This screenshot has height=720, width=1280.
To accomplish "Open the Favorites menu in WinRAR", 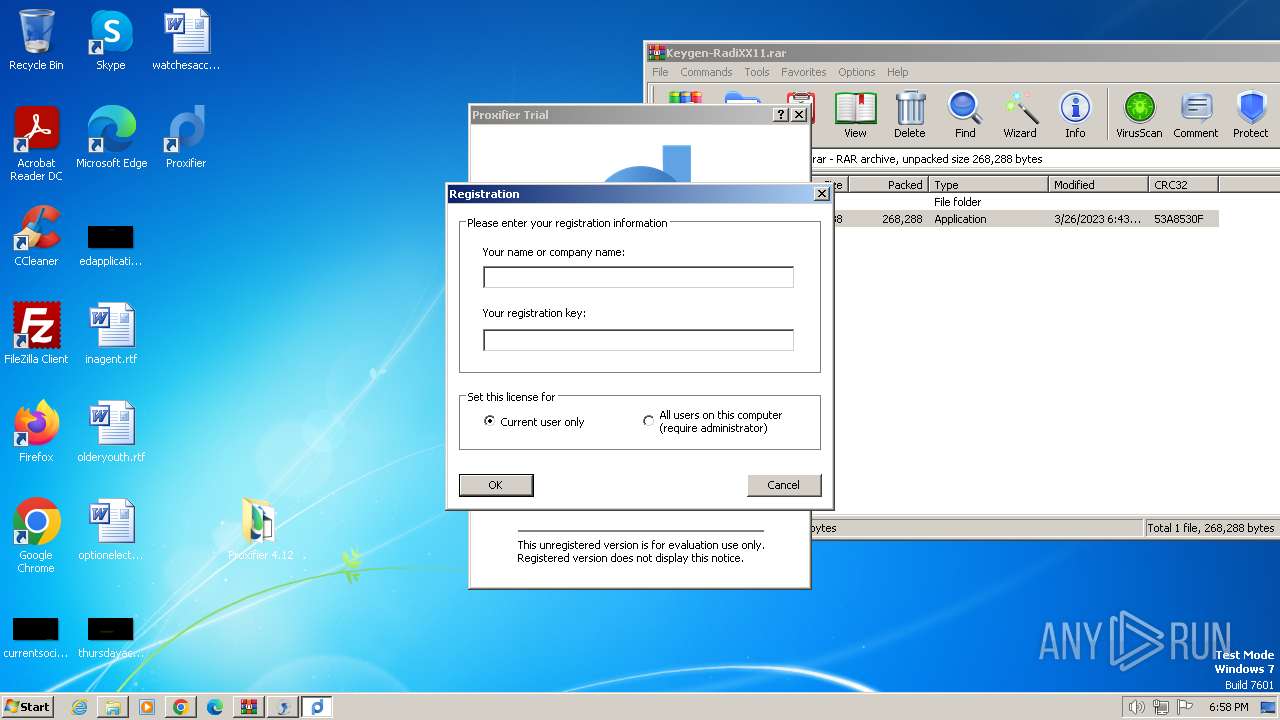I will pos(803,72).
